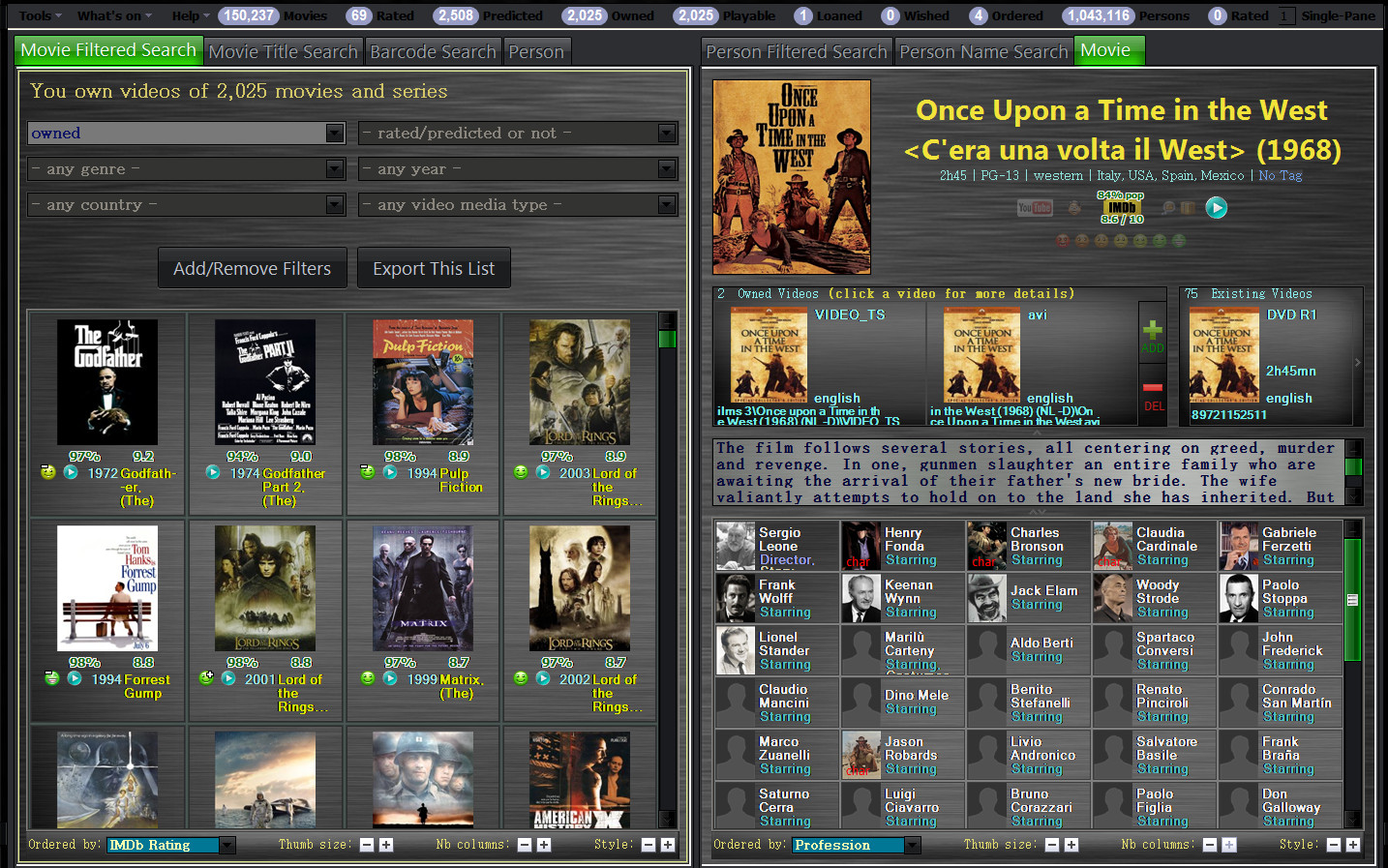Screen dimensions: 1388x868
Task: Change movie ordering from IMDb Rating dropdown
Action: [170, 845]
